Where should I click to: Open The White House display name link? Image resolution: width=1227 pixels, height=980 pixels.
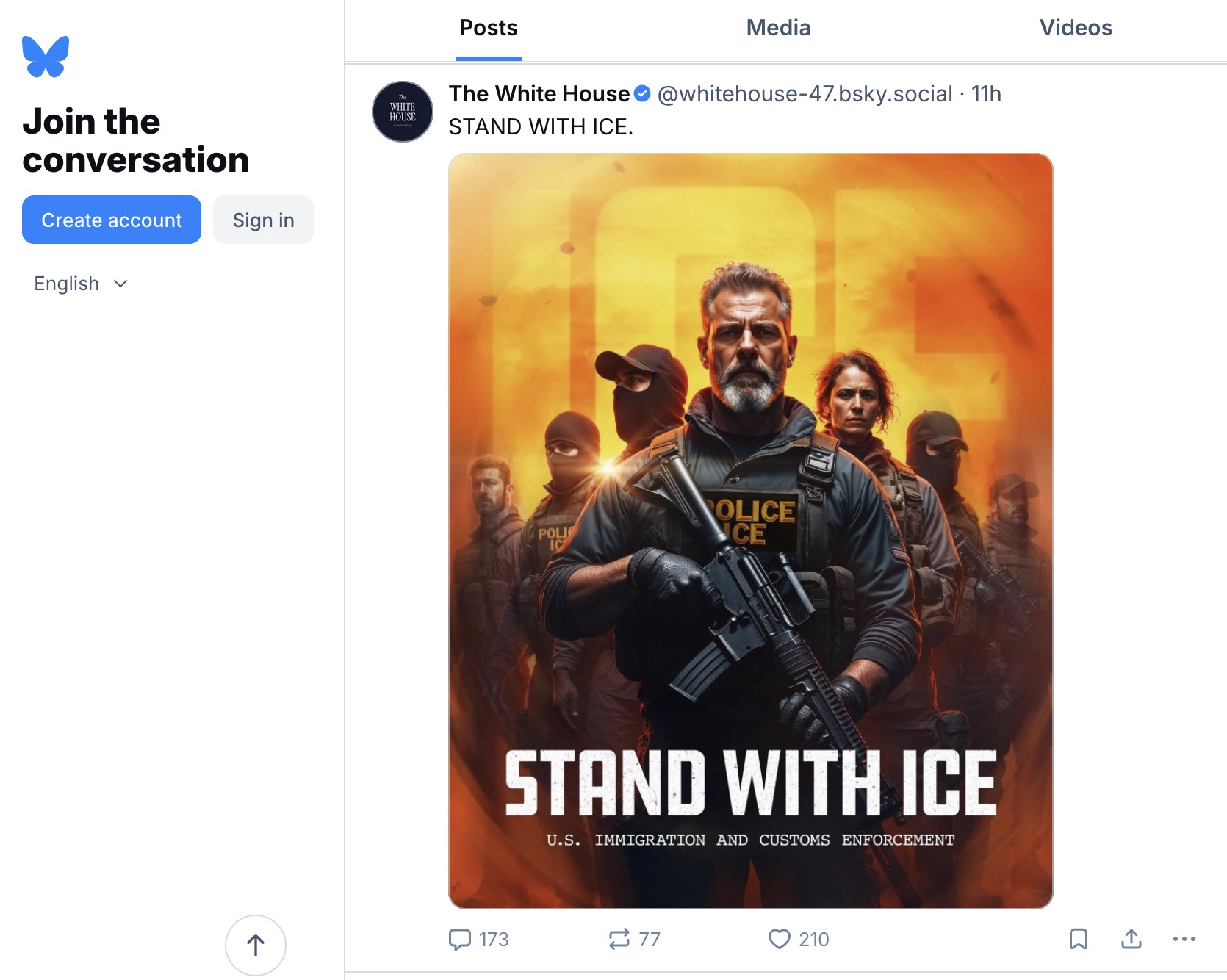(x=539, y=94)
